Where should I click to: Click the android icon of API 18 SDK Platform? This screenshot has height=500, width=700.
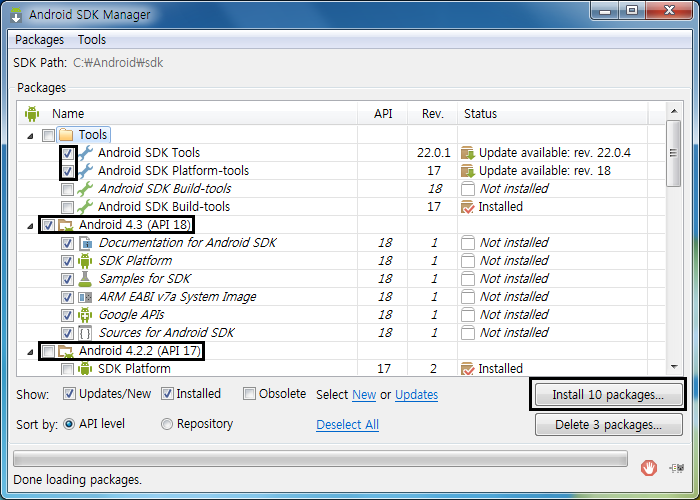click(85, 261)
